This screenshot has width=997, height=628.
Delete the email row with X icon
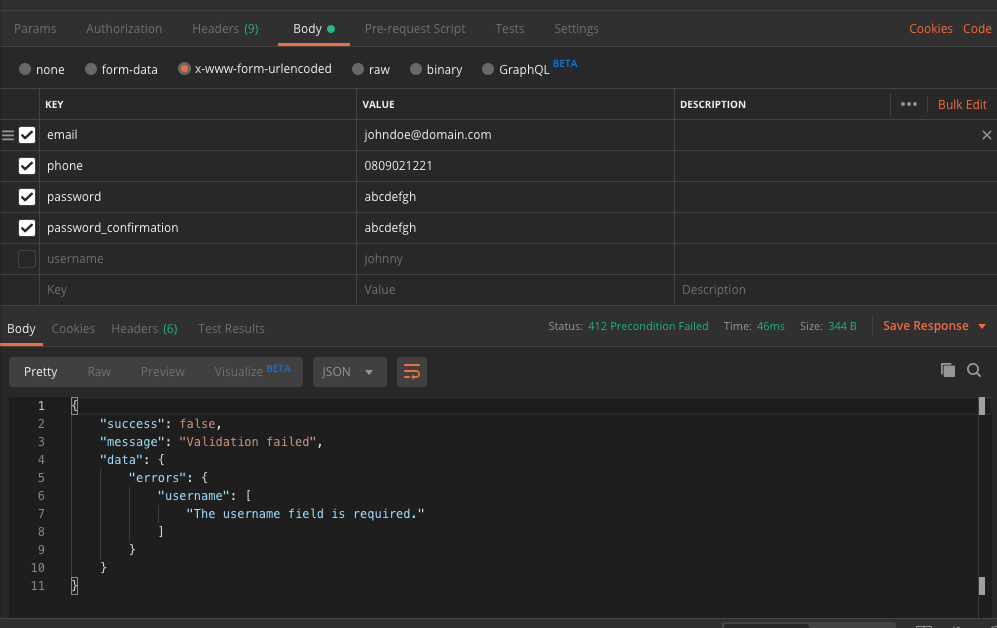pos(986,135)
